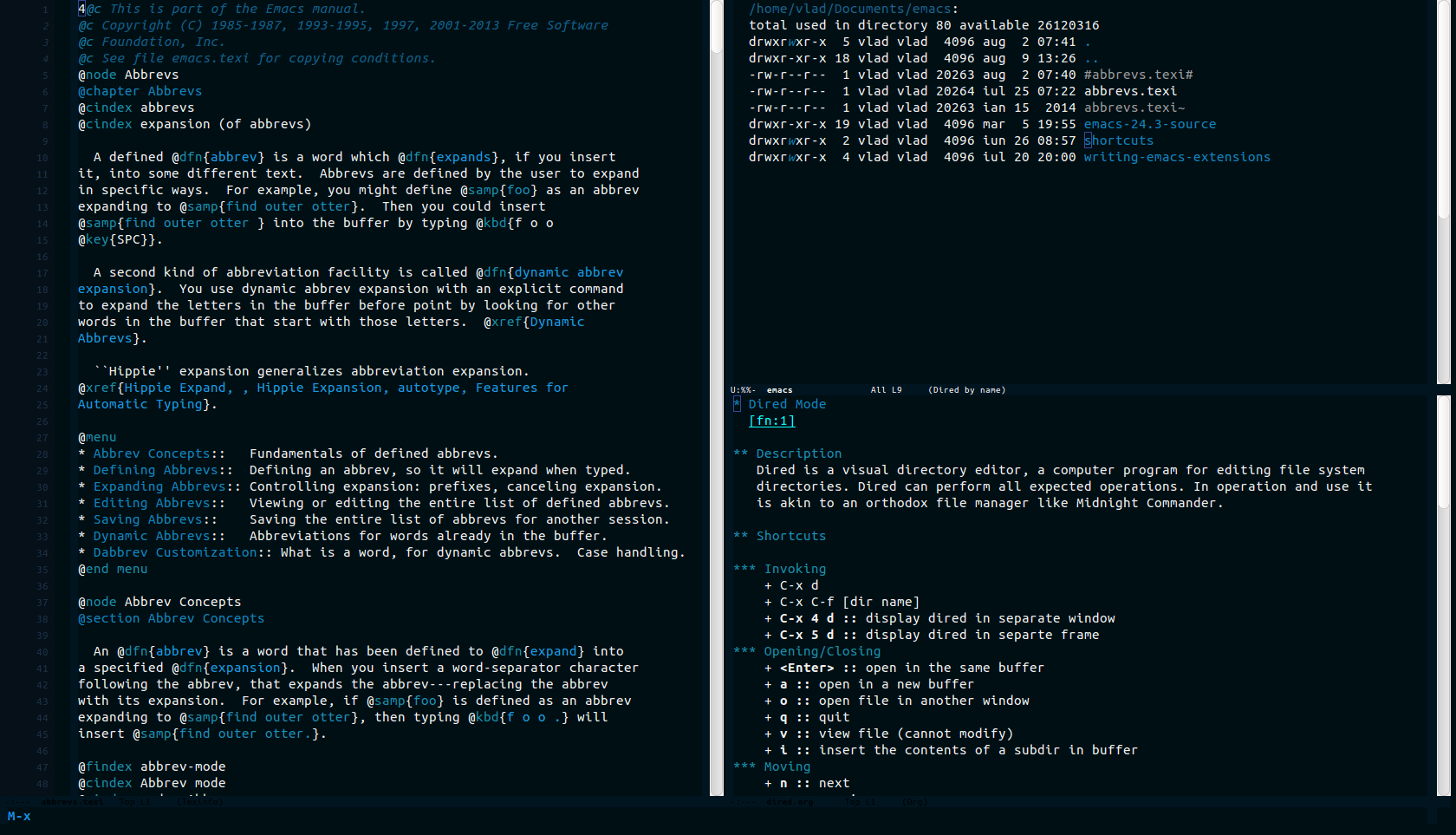Click the '<Enter> :: open in the same buffer' item
Screen dimensions: 1456x835
click(x=904, y=668)
